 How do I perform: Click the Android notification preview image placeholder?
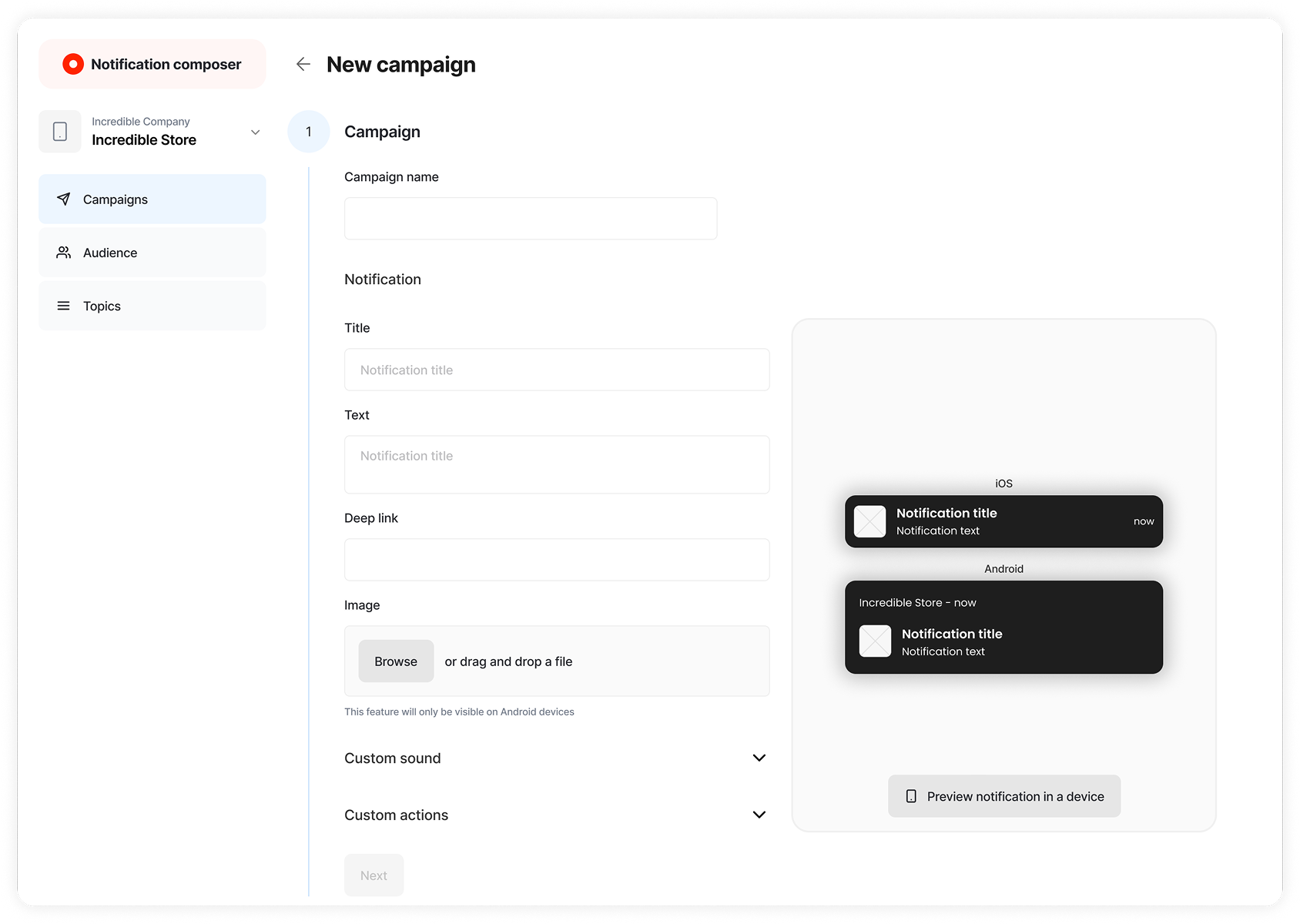[x=875, y=641]
